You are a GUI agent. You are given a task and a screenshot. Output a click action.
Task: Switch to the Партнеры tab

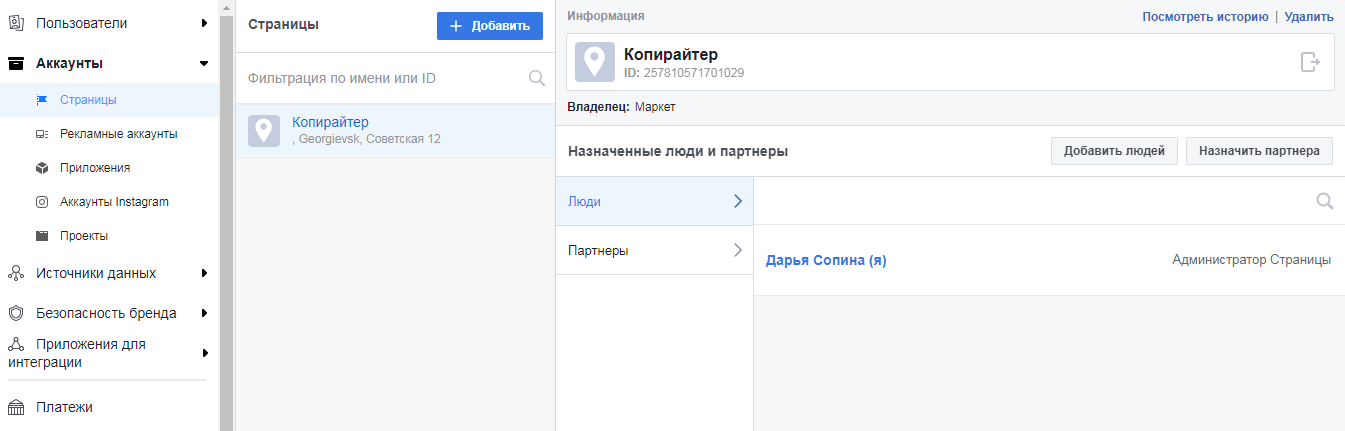[x=654, y=250]
